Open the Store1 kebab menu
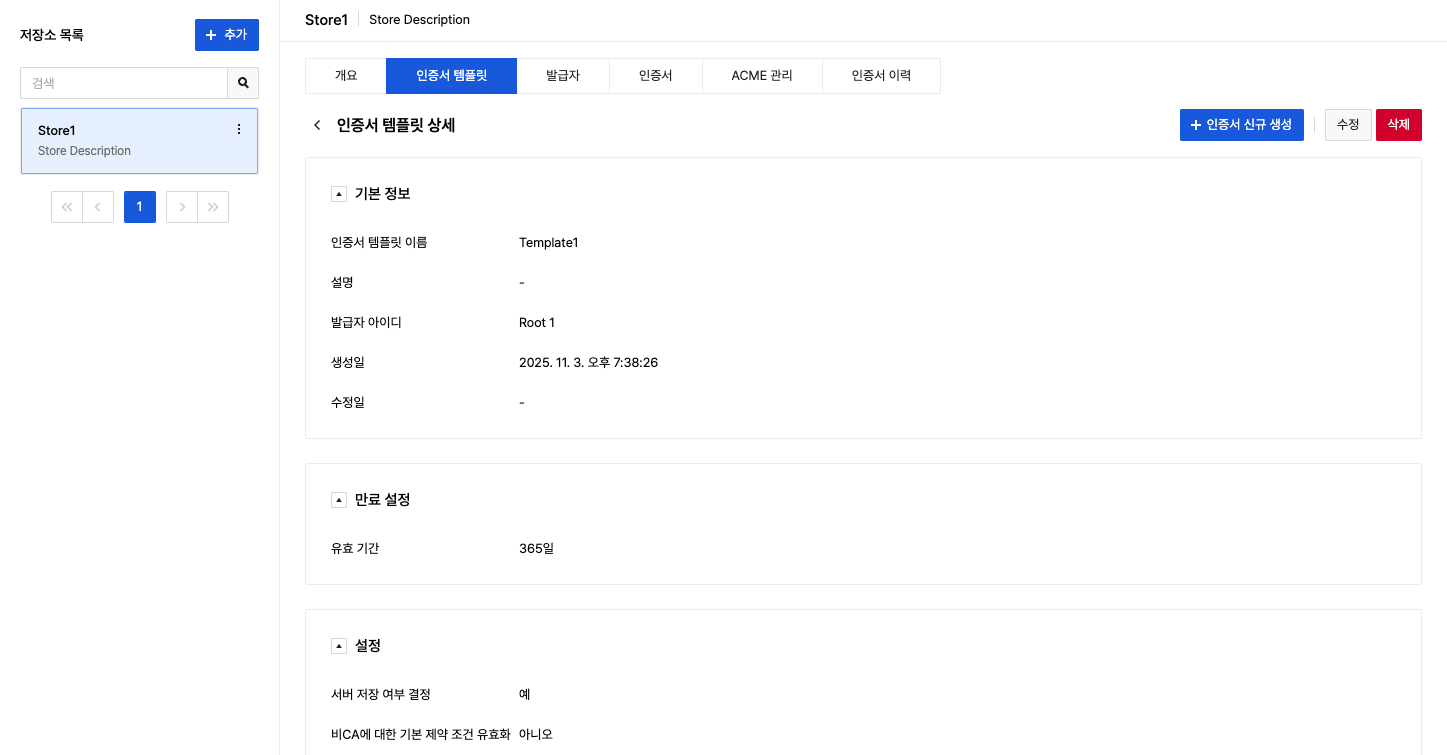 point(238,130)
